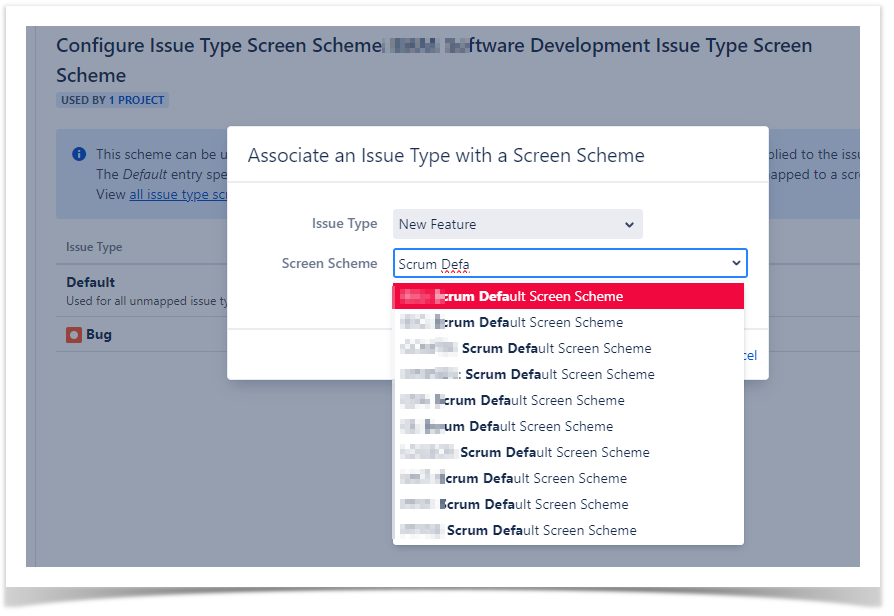Viewport: 894px width, 616px height.
Task: Pick the seventh Scrum Default Screen Scheme suggestion
Action: click(x=568, y=452)
